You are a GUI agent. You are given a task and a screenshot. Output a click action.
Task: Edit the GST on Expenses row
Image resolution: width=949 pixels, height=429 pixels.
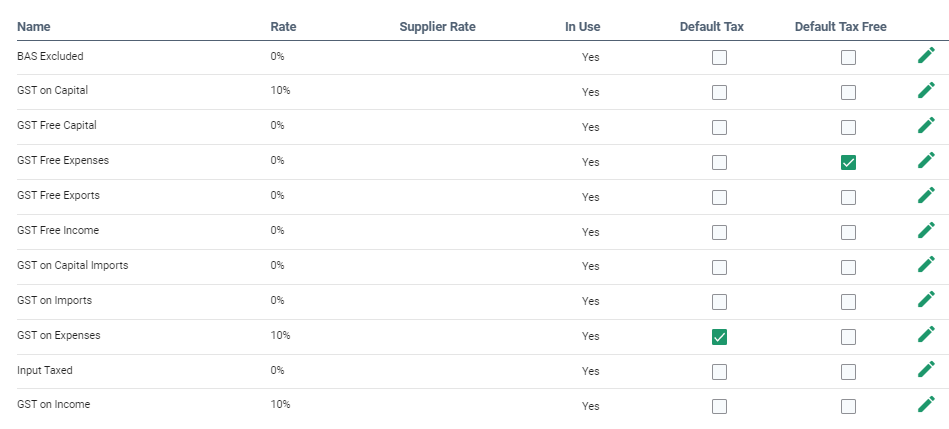pyautogui.click(x=926, y=336)
